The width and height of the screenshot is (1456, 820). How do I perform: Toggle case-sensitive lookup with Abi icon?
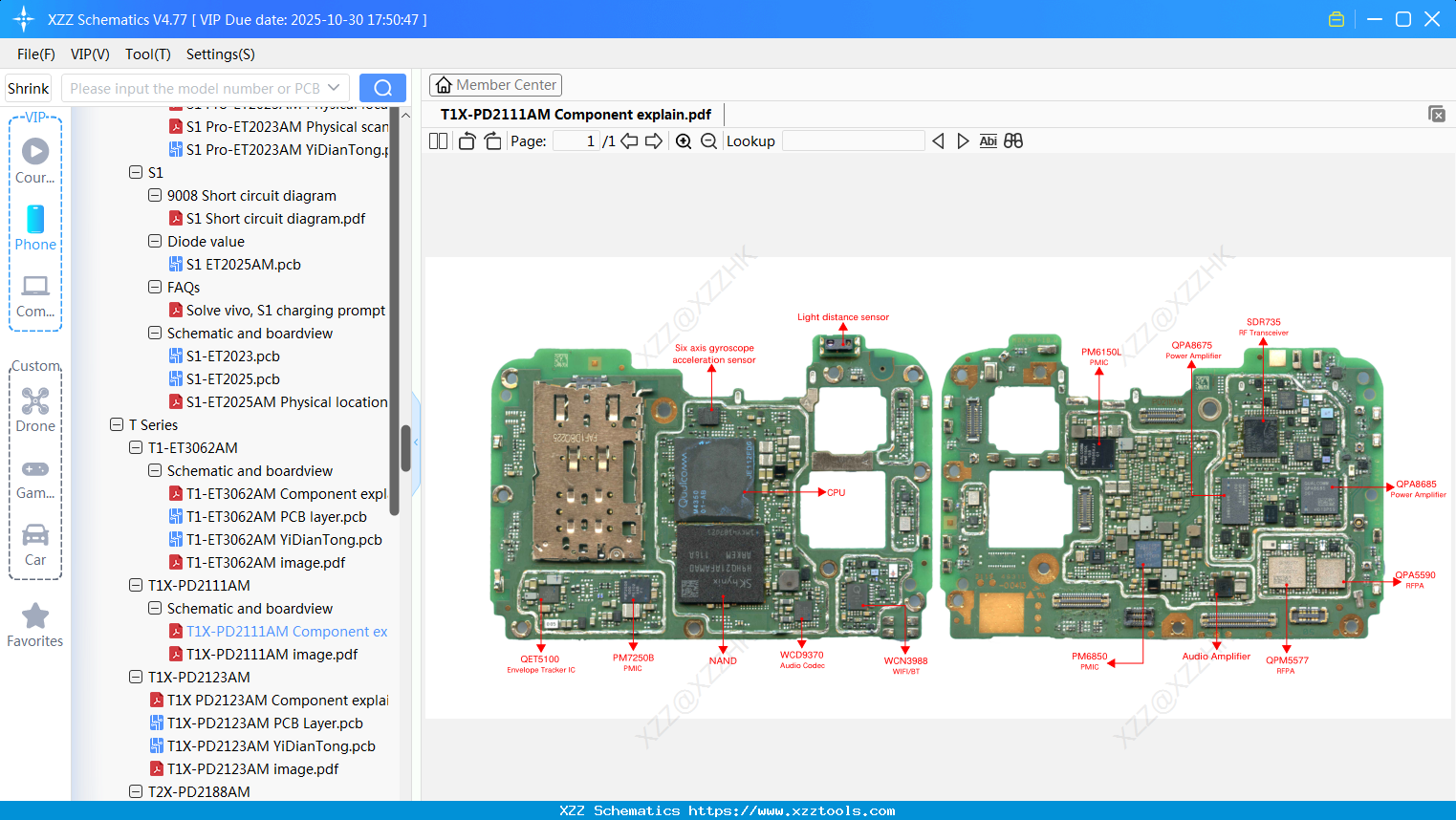(x=988, y=140)
